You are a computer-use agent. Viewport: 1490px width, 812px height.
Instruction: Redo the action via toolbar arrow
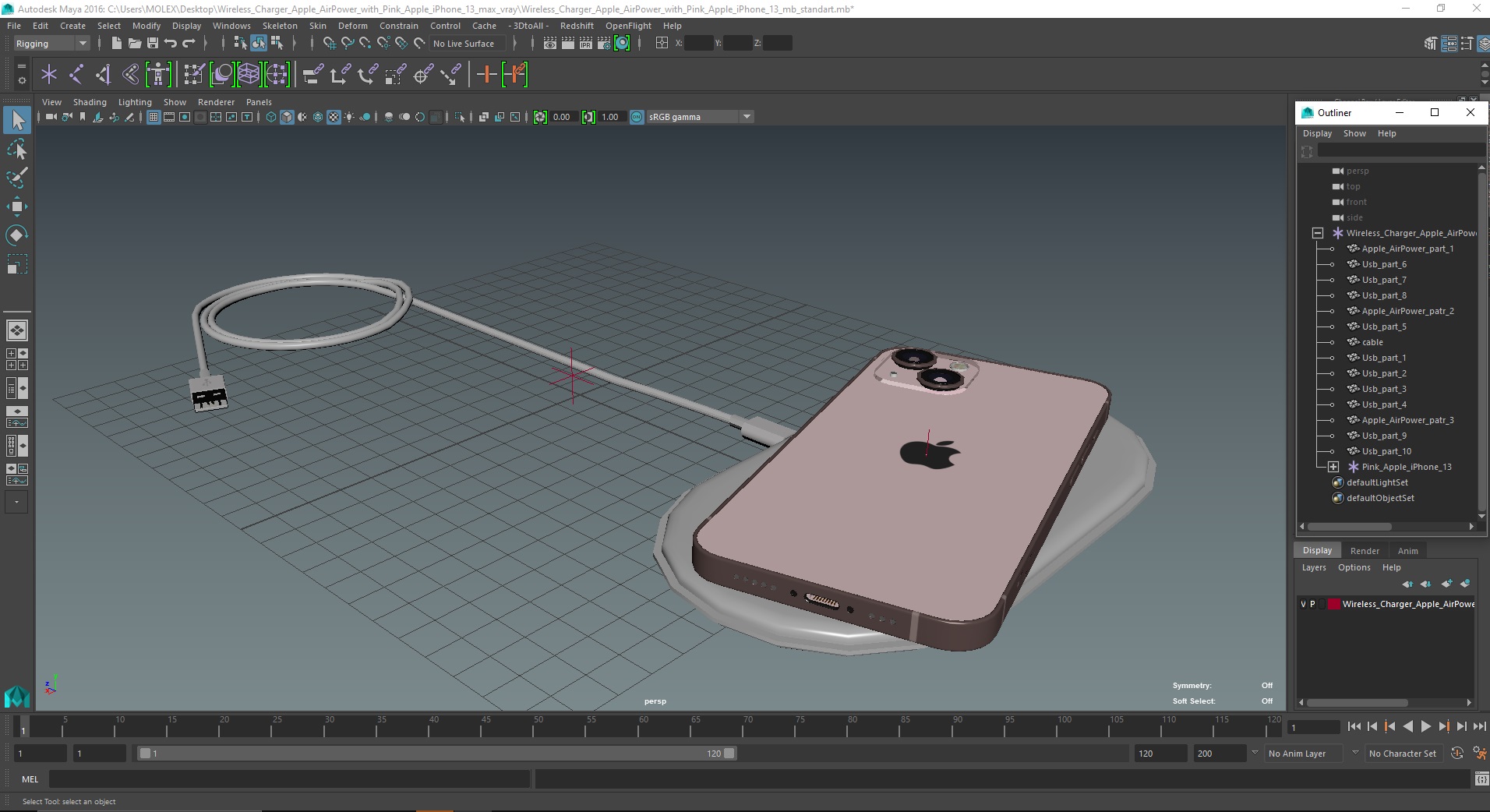tap(189, 44)
